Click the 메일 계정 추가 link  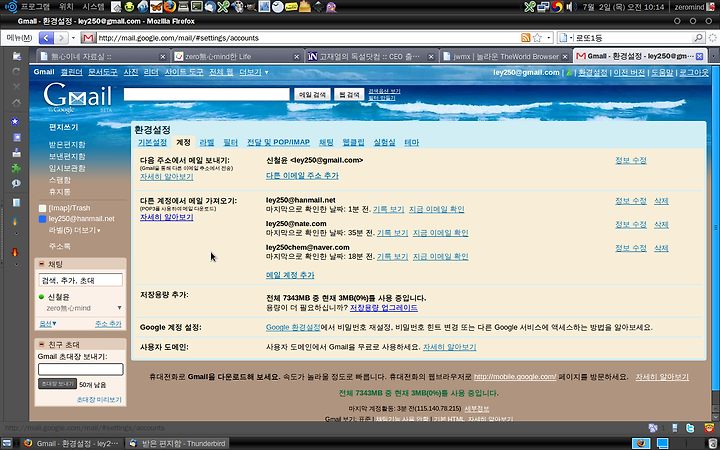(290, 275)
